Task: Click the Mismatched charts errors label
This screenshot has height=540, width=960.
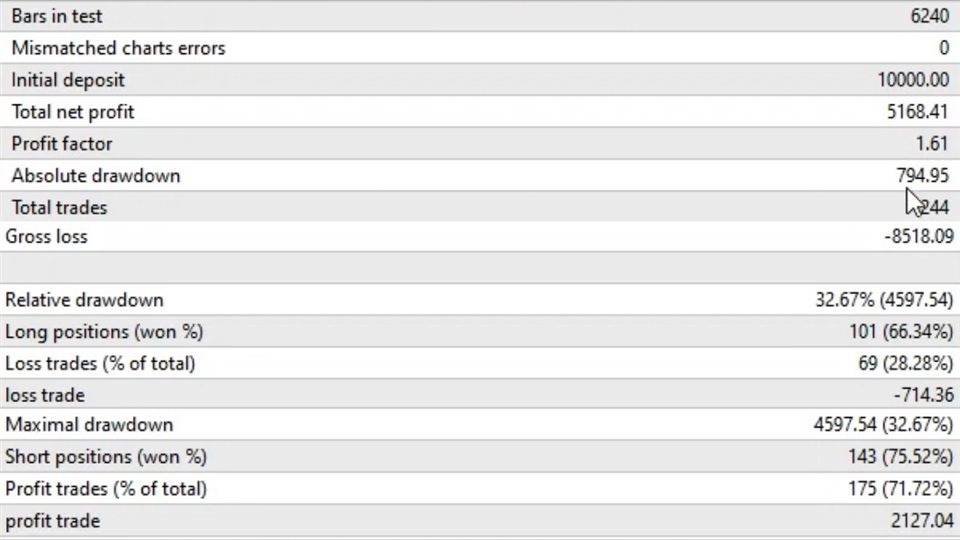Action: (x=118, y=48)
